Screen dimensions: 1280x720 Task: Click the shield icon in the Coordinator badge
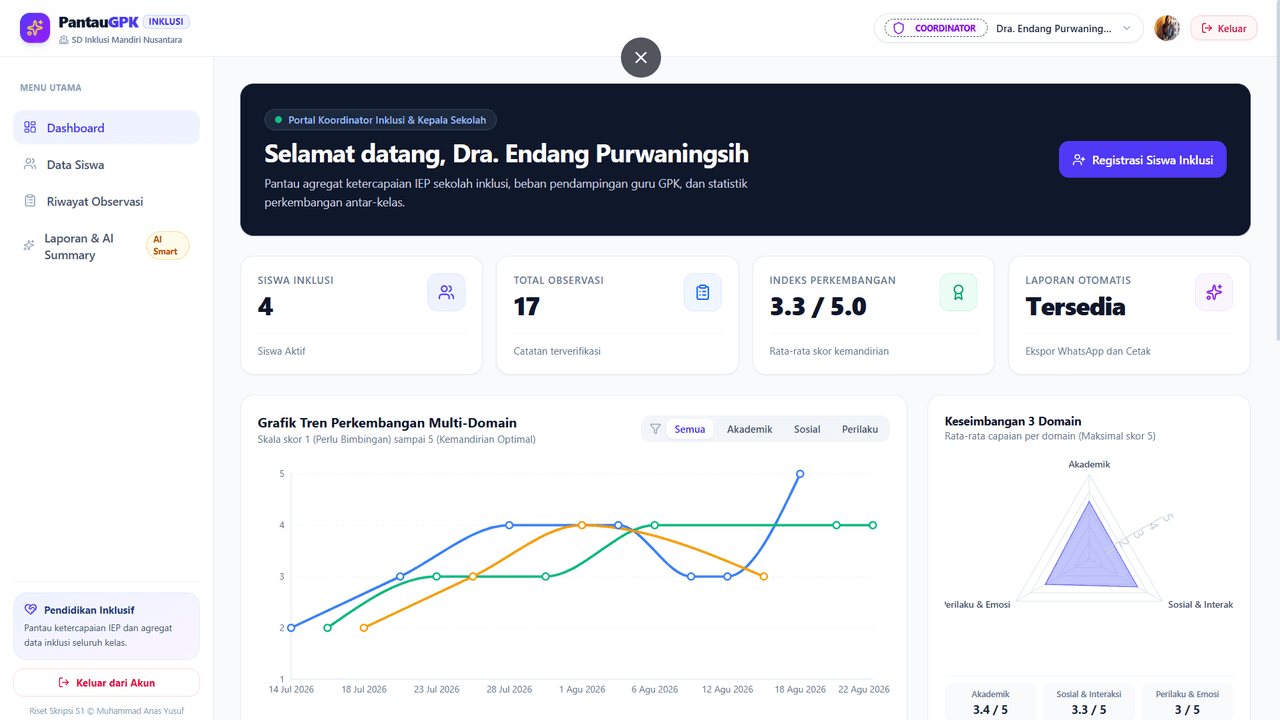click(899, 28)
